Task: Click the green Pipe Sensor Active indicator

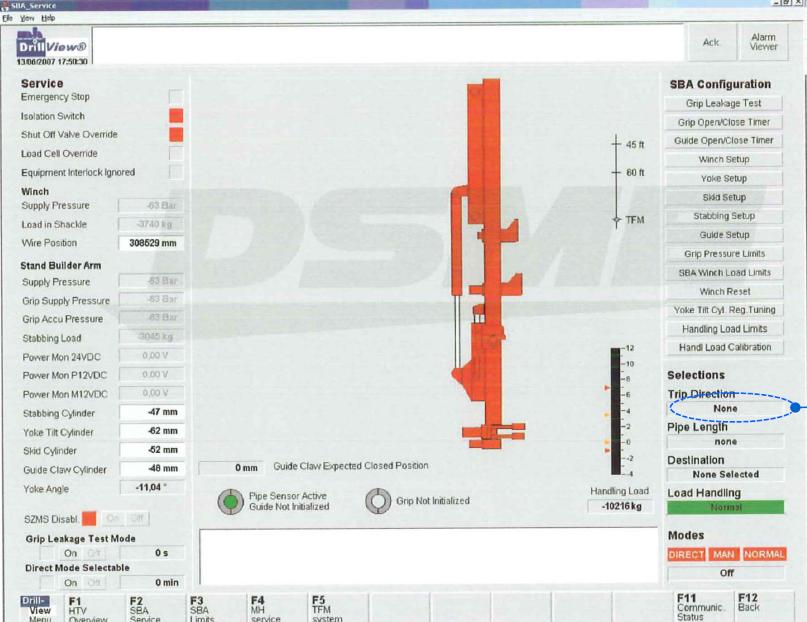Action: [231, 501]
